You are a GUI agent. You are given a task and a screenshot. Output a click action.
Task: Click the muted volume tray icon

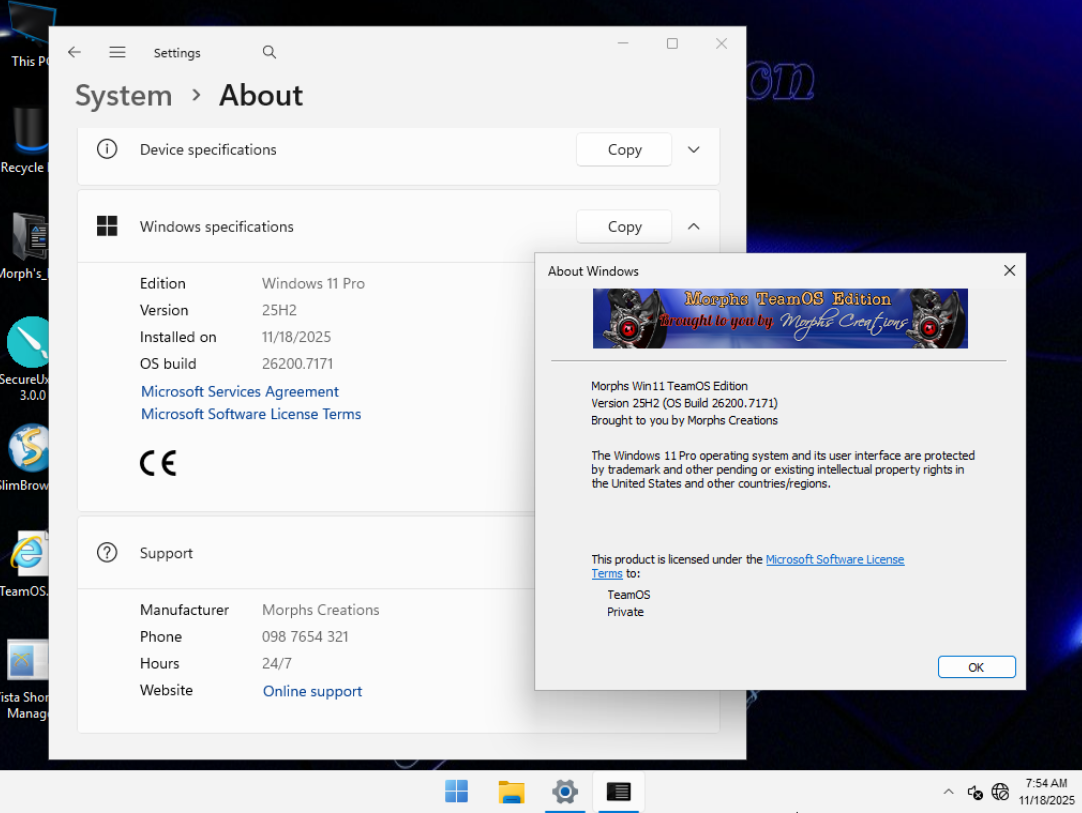975,792
